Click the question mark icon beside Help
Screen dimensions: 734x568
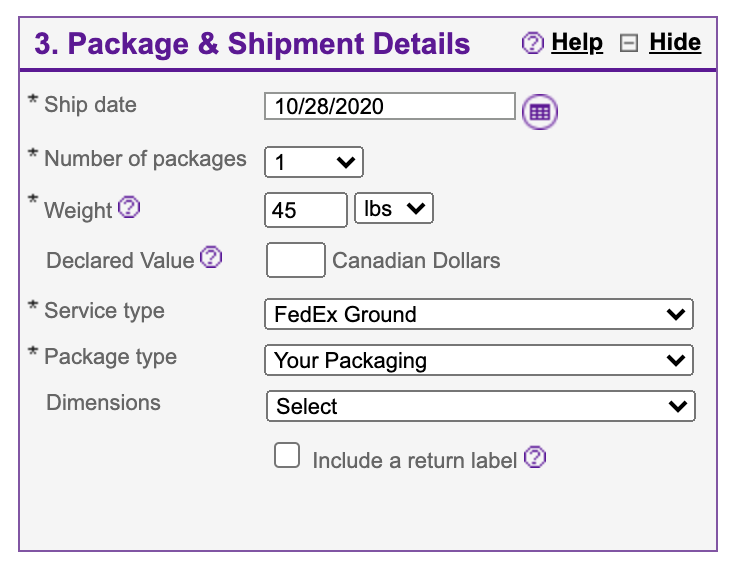533,43
